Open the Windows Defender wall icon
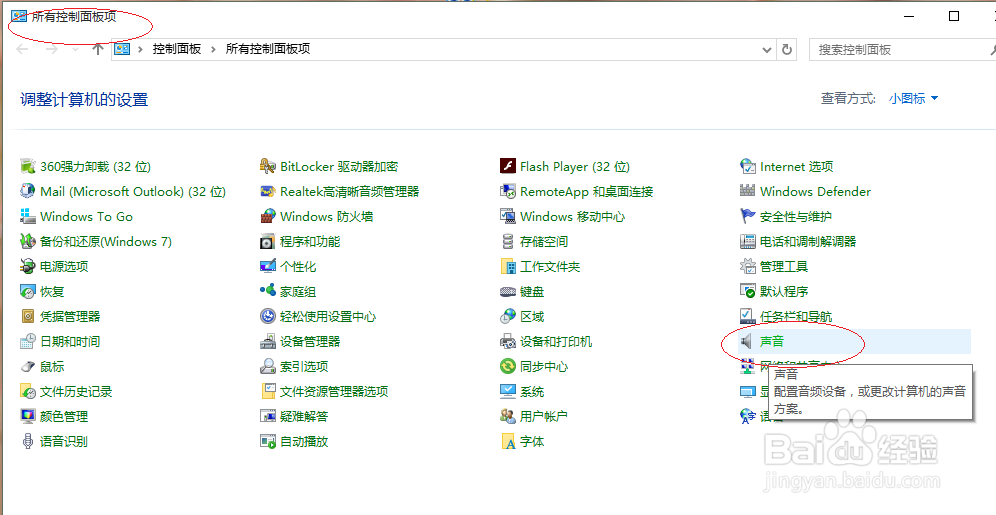This screenshot has width=996, height=515. 748,191
